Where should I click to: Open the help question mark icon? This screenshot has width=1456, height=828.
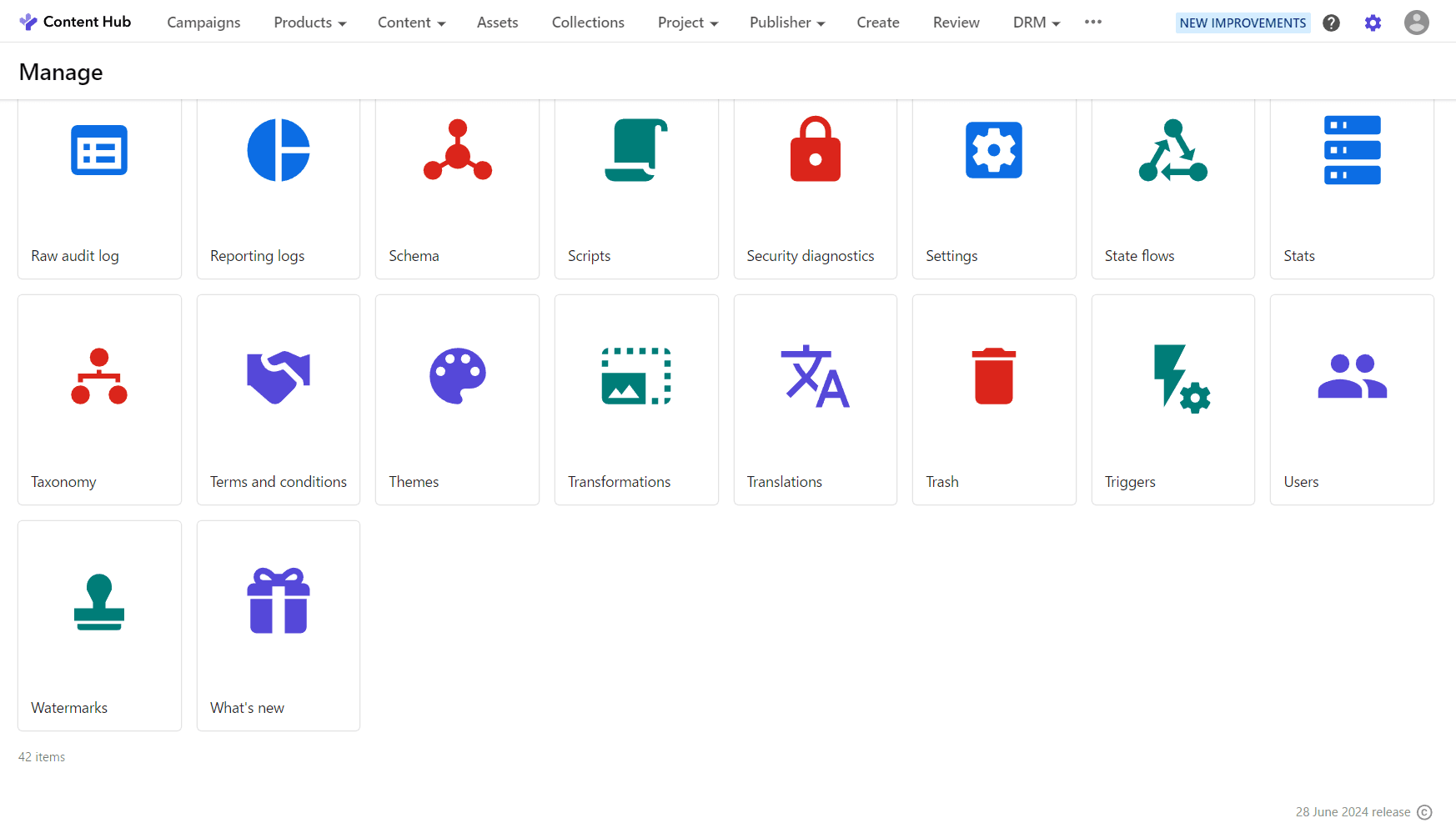click(x=1331, y=23)
